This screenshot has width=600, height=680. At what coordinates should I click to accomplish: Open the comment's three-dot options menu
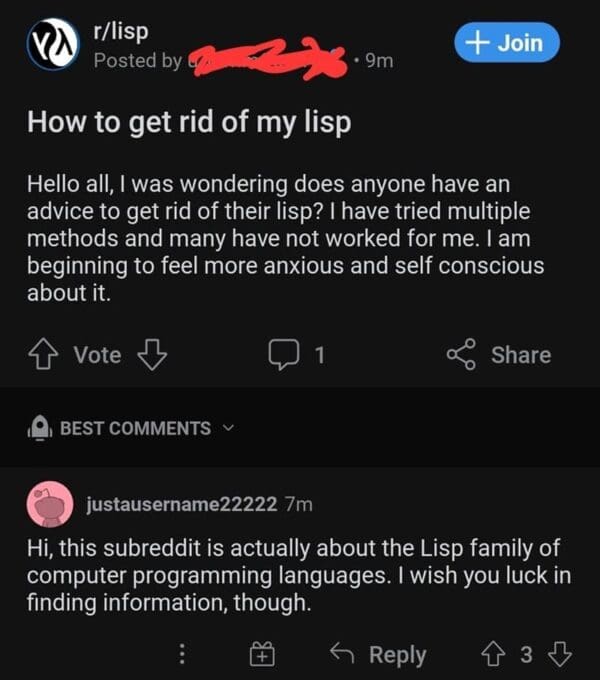coord(183,654)
